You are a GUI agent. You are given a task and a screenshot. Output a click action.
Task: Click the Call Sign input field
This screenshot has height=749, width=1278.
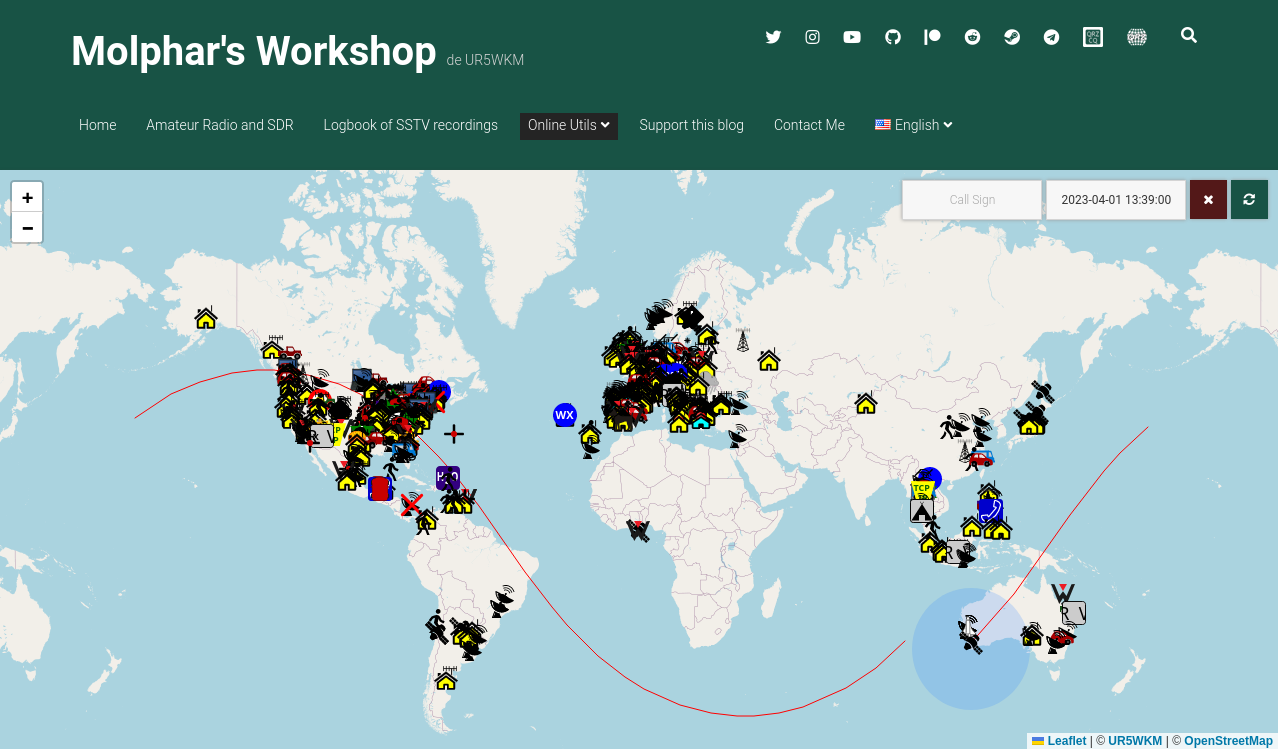tap(972, 200)
